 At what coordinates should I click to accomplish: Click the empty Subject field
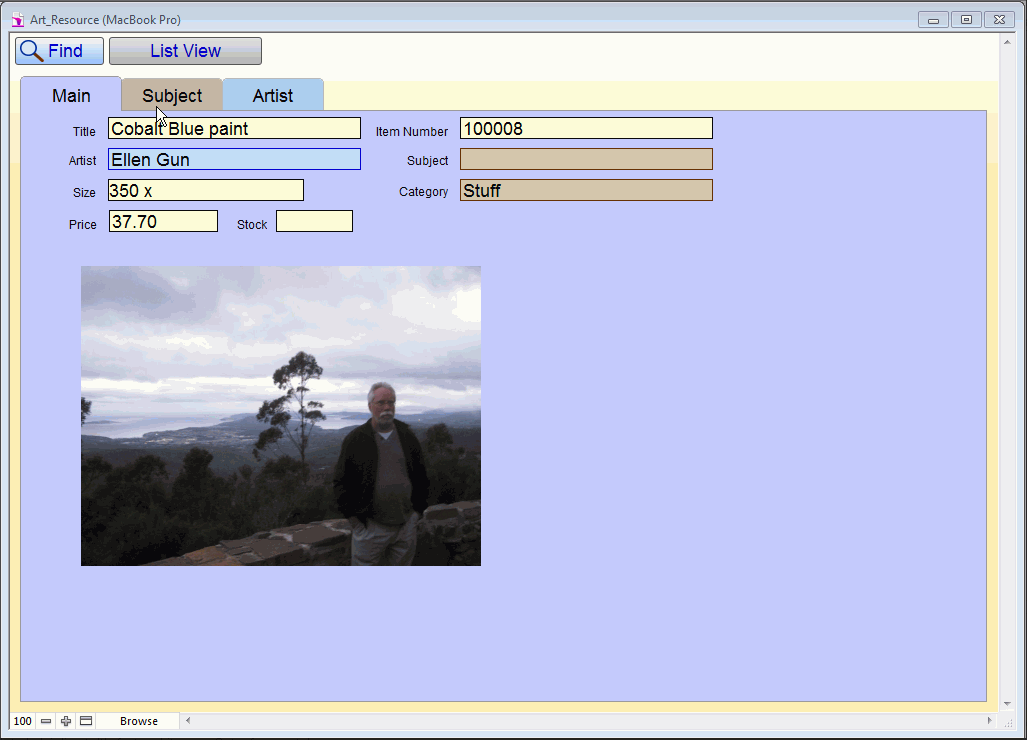pyautogui.click(x=586, y=159)
